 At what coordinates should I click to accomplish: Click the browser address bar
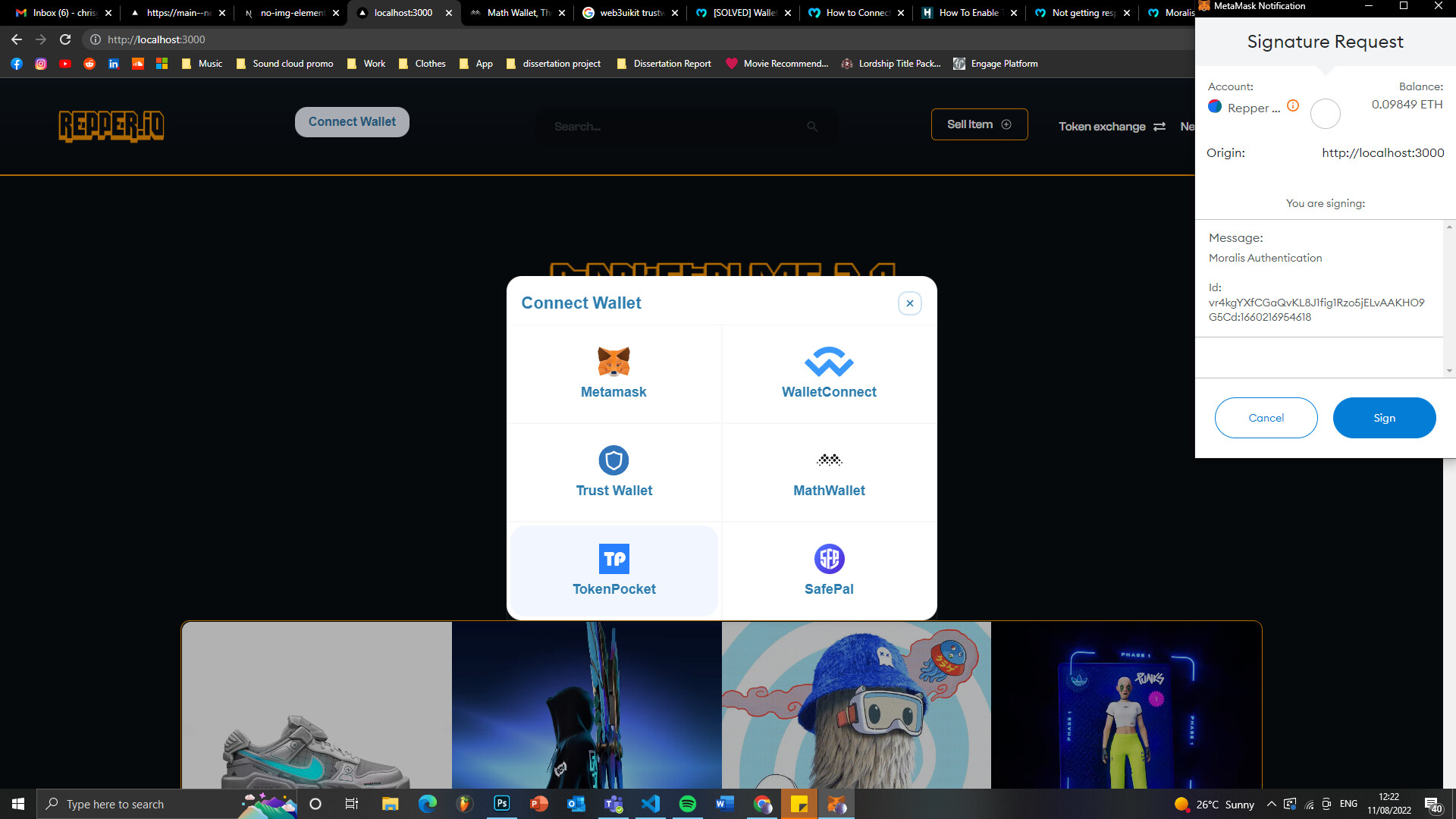coord(637,39)
